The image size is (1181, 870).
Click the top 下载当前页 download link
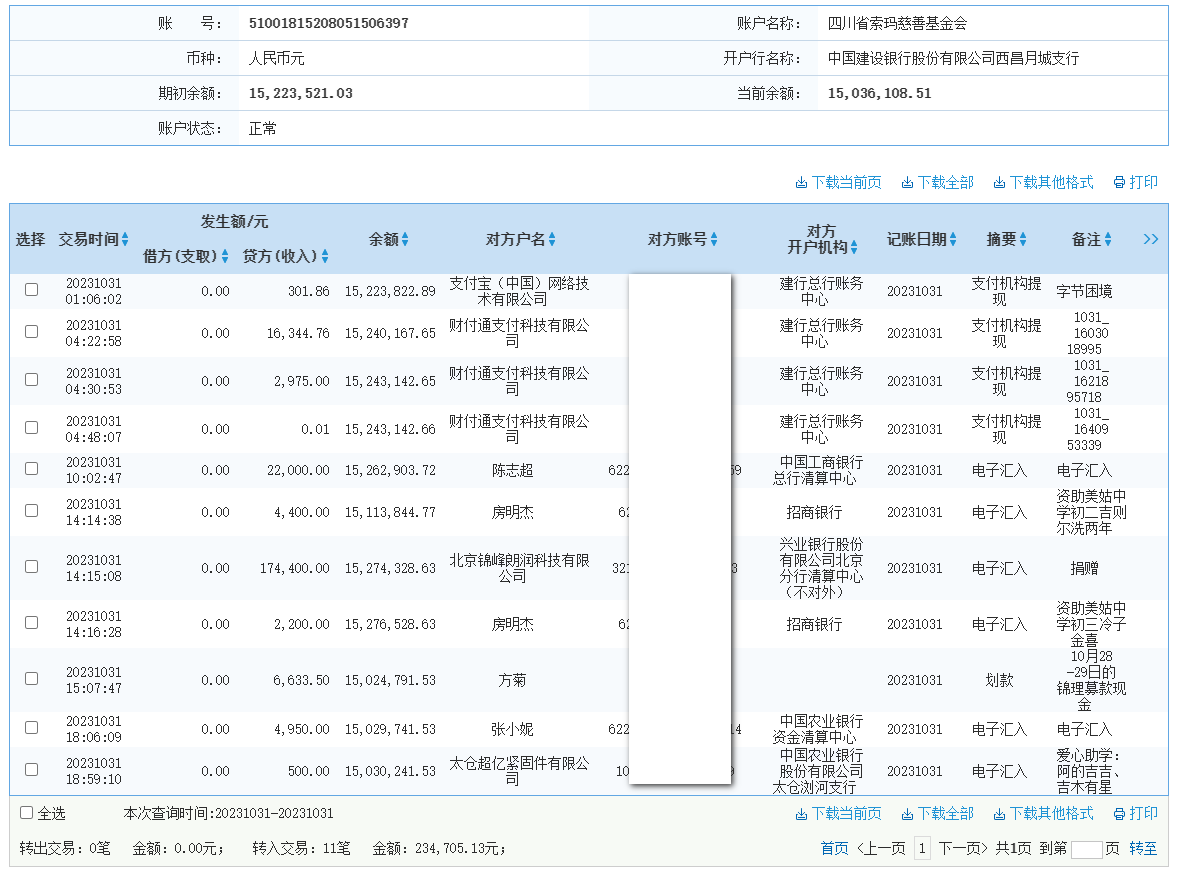(x=838, y=182)
